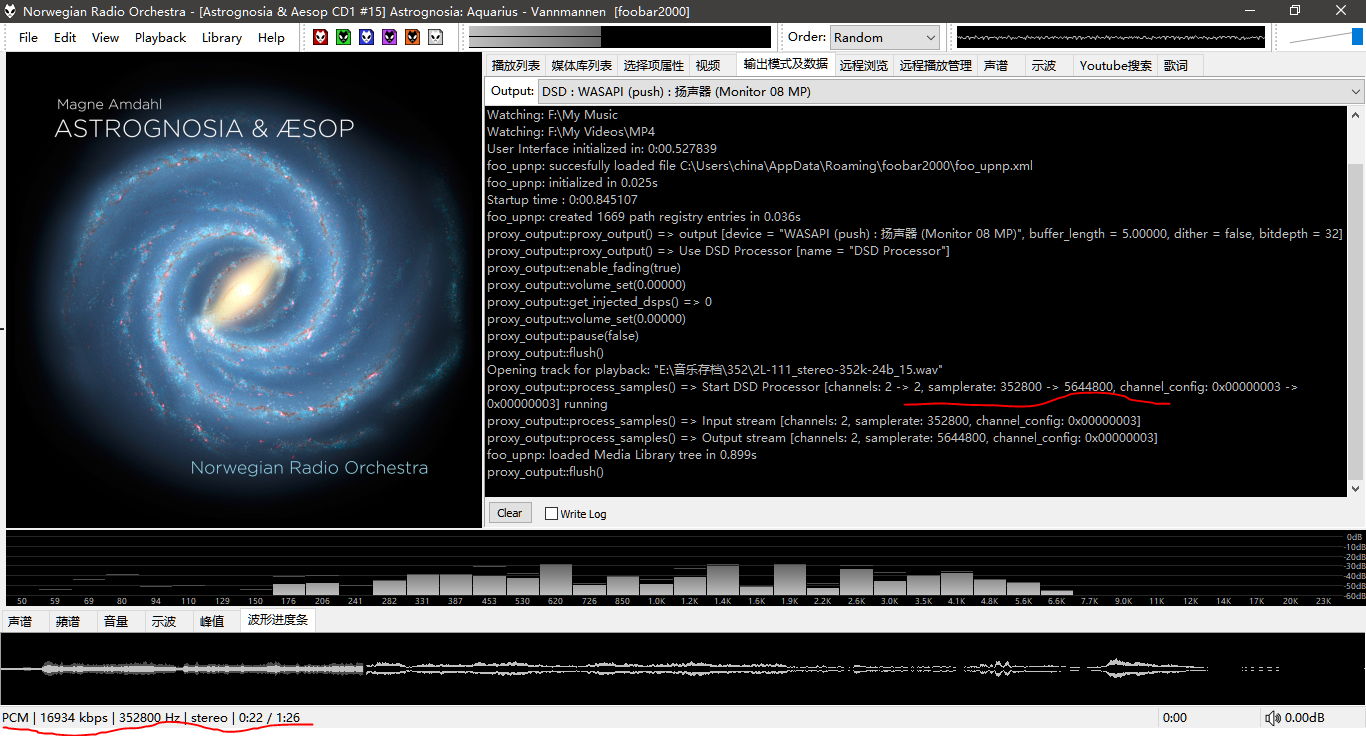
Task: Switch to the Youtube搜索 tab
Action: tap(1115, 65)
